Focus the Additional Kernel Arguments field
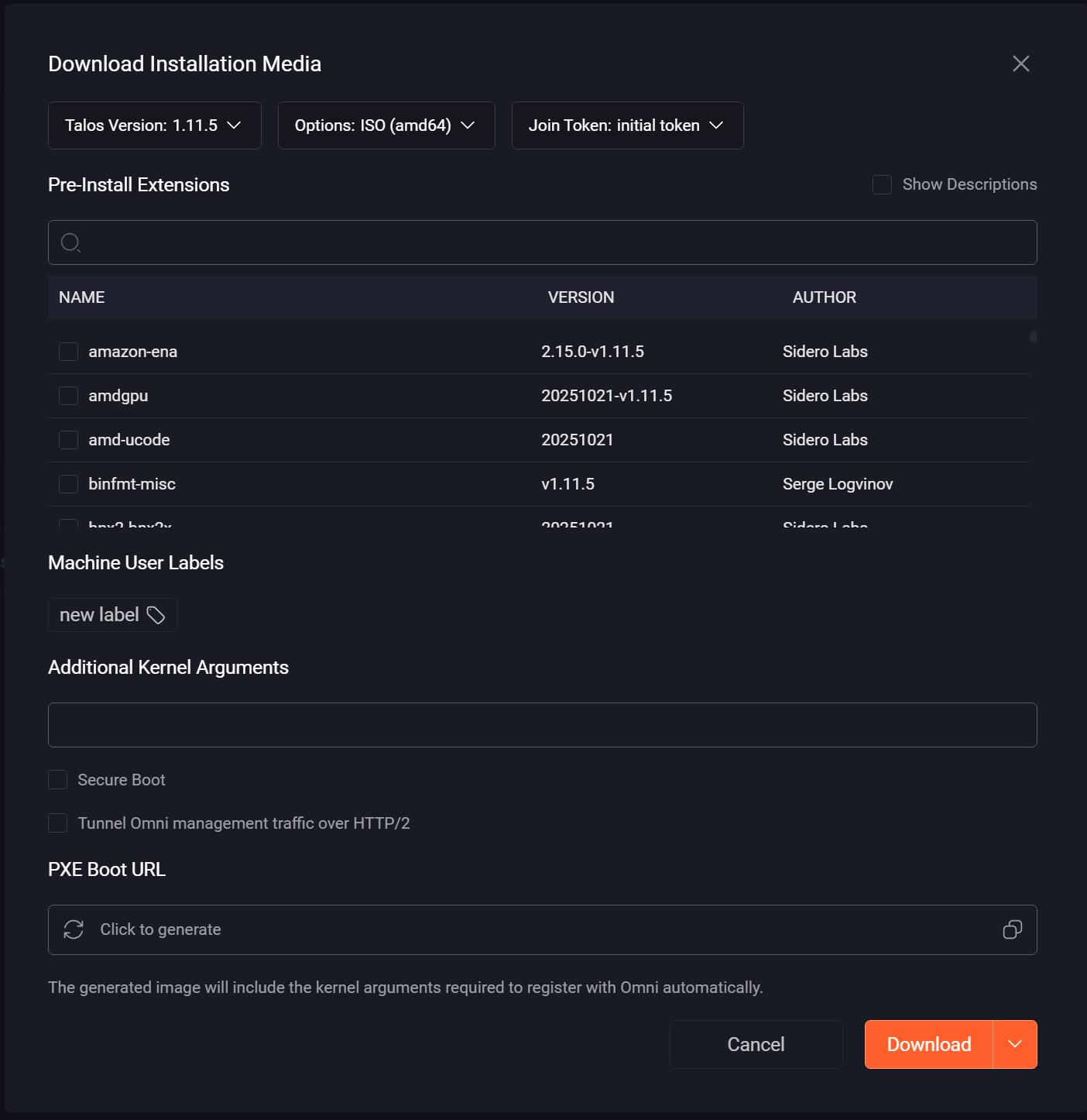The height and width of the screenshot is (1120, 1087). (542, 725)
